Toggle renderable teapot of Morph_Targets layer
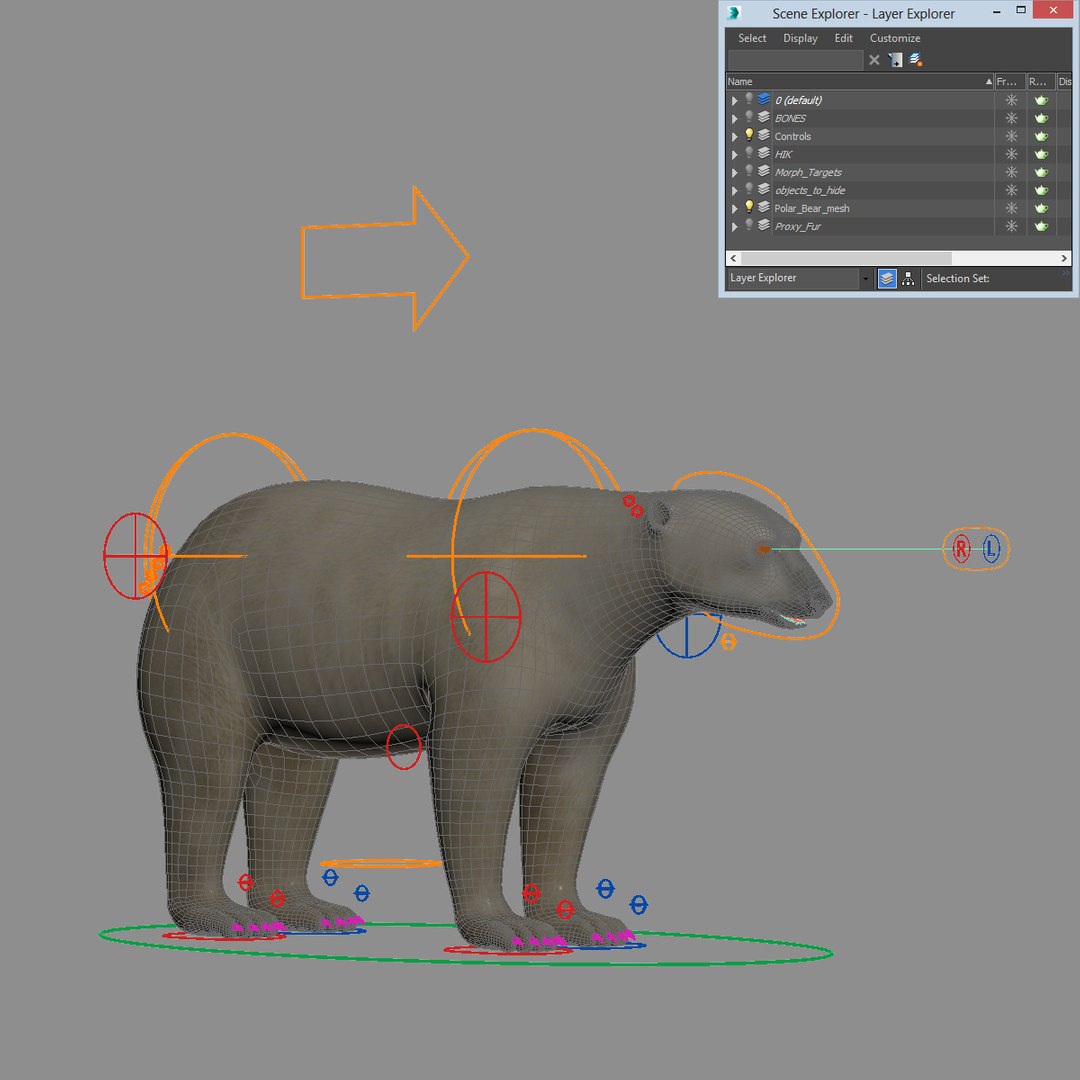This screenshot has width=1080, height=1080. (1041, 172)
